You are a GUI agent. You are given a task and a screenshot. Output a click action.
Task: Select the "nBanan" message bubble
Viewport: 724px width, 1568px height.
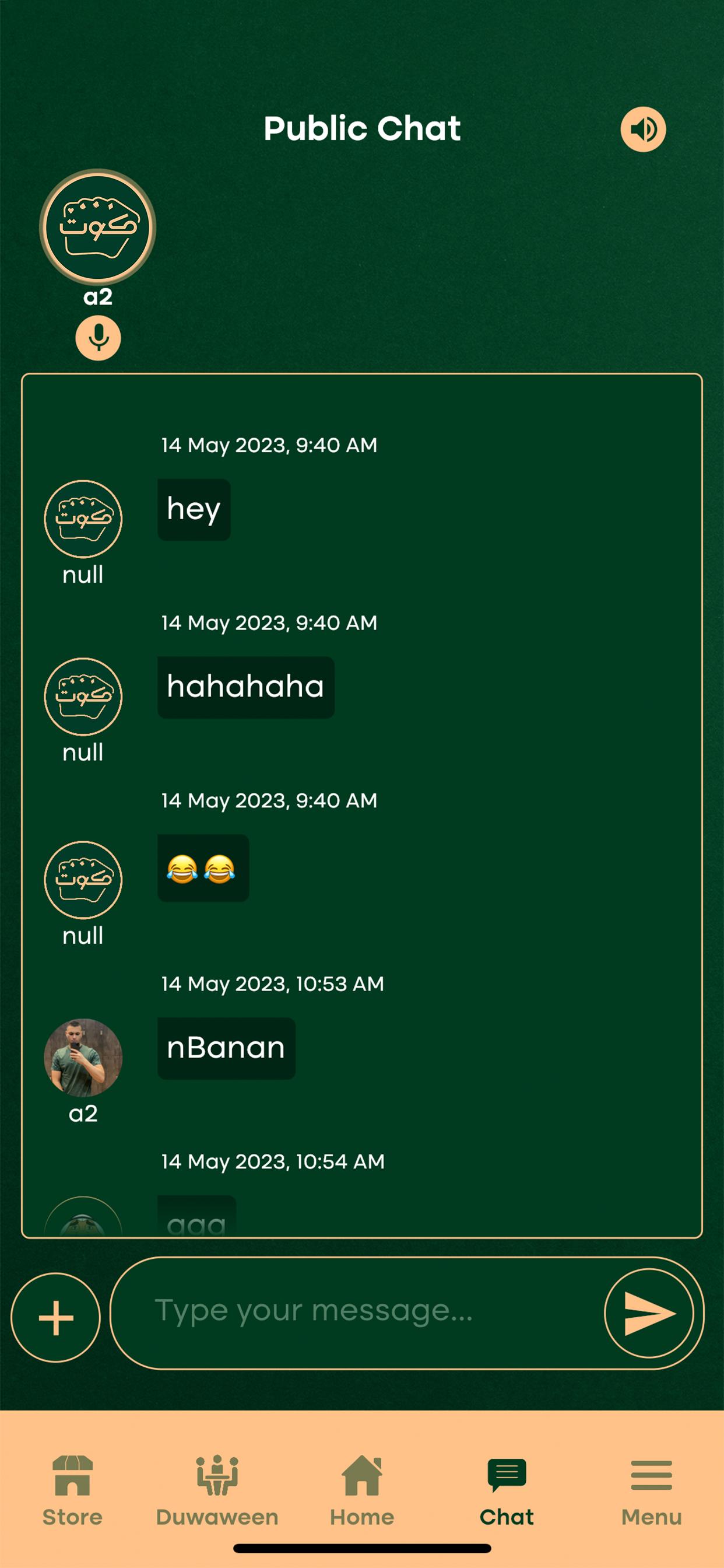226,1048
